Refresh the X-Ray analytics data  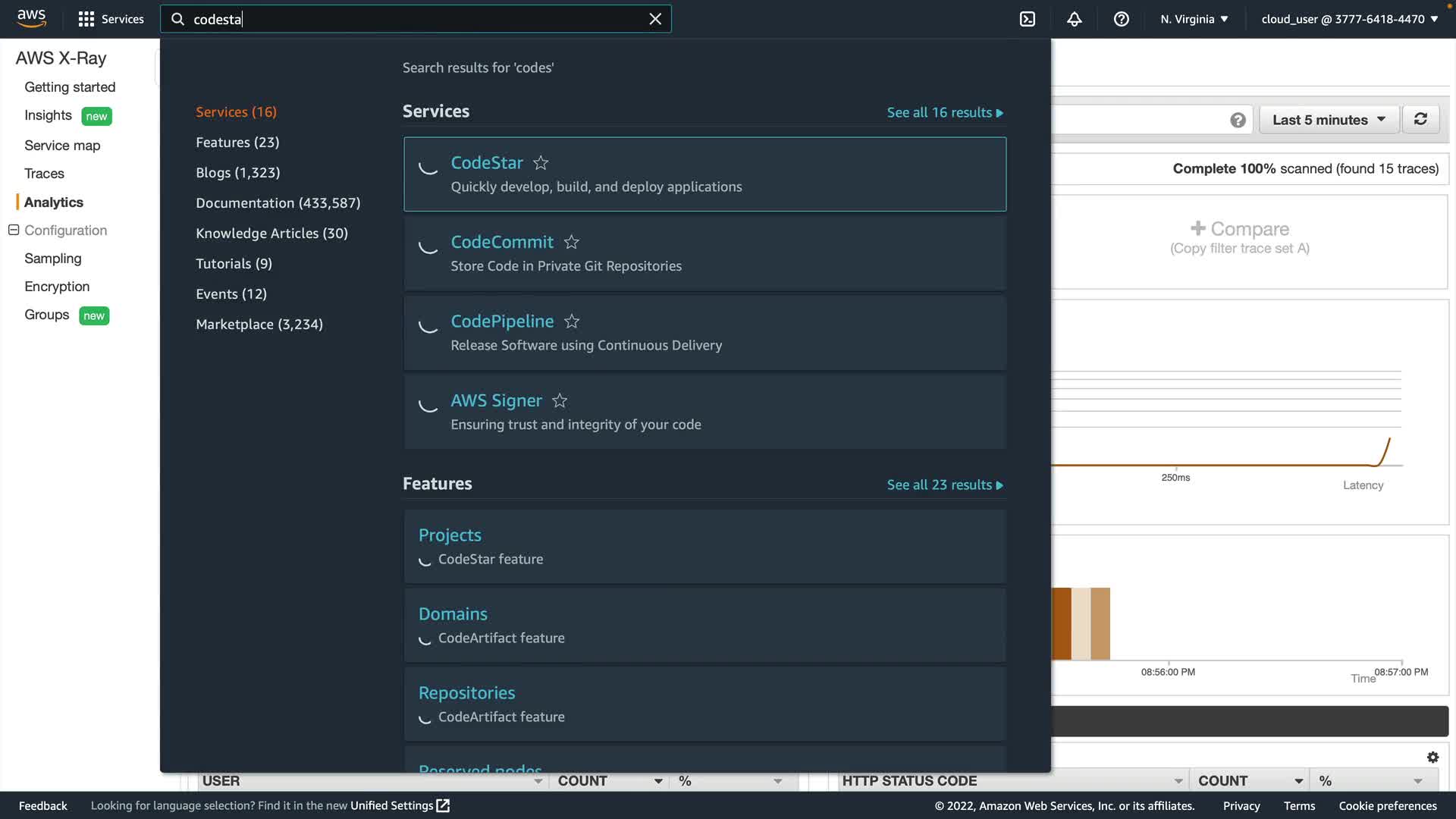click(1420, 119)
